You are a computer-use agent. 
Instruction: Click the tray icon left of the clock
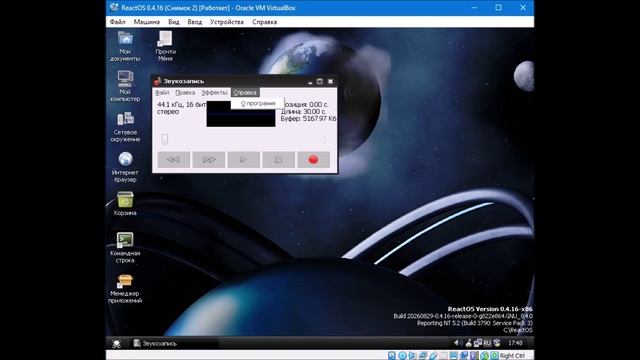497,343
